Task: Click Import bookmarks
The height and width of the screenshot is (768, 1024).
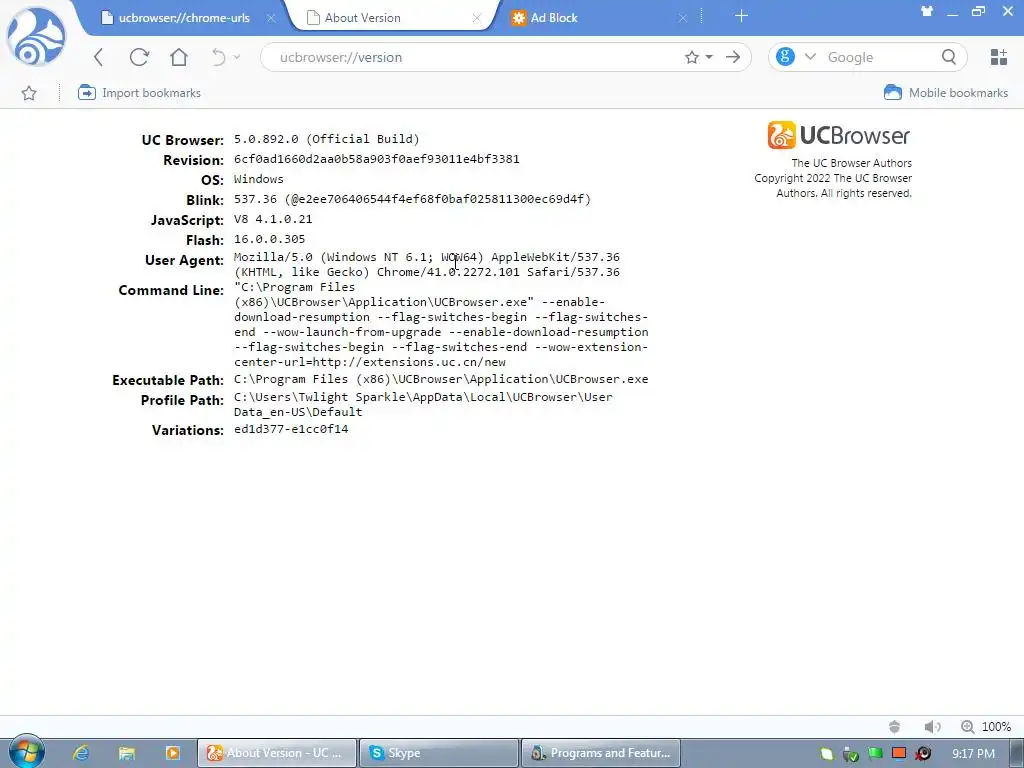Action: 139,93
